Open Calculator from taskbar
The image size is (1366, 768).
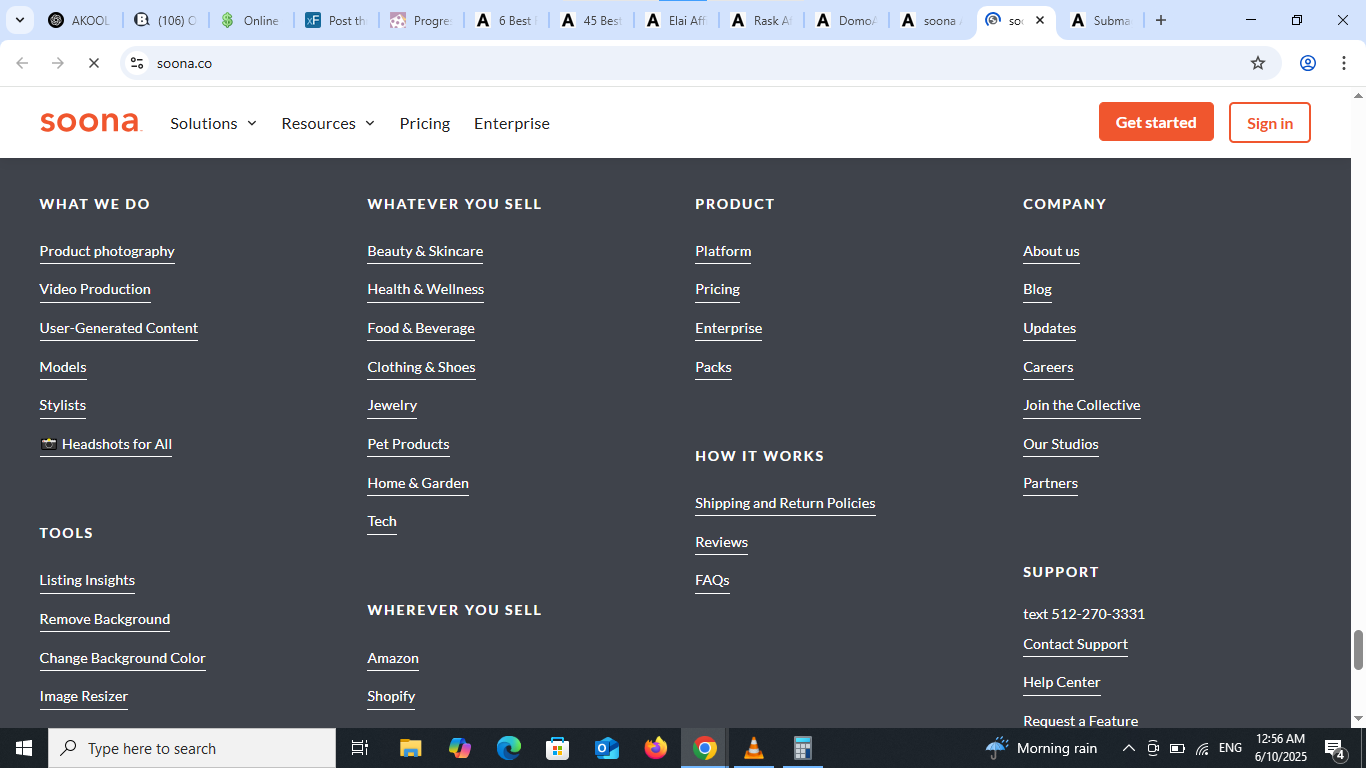coord(803,748)
